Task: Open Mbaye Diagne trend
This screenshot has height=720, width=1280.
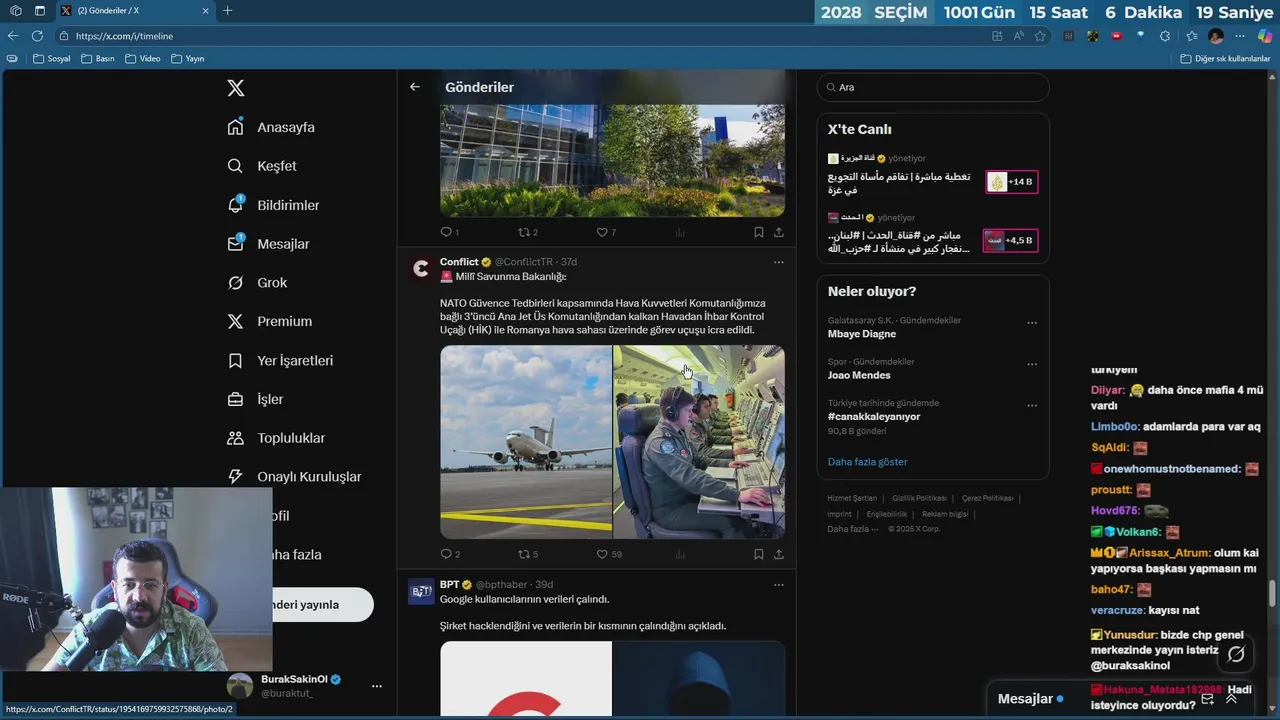Action: pyautogui.click(x=862, y=334)
